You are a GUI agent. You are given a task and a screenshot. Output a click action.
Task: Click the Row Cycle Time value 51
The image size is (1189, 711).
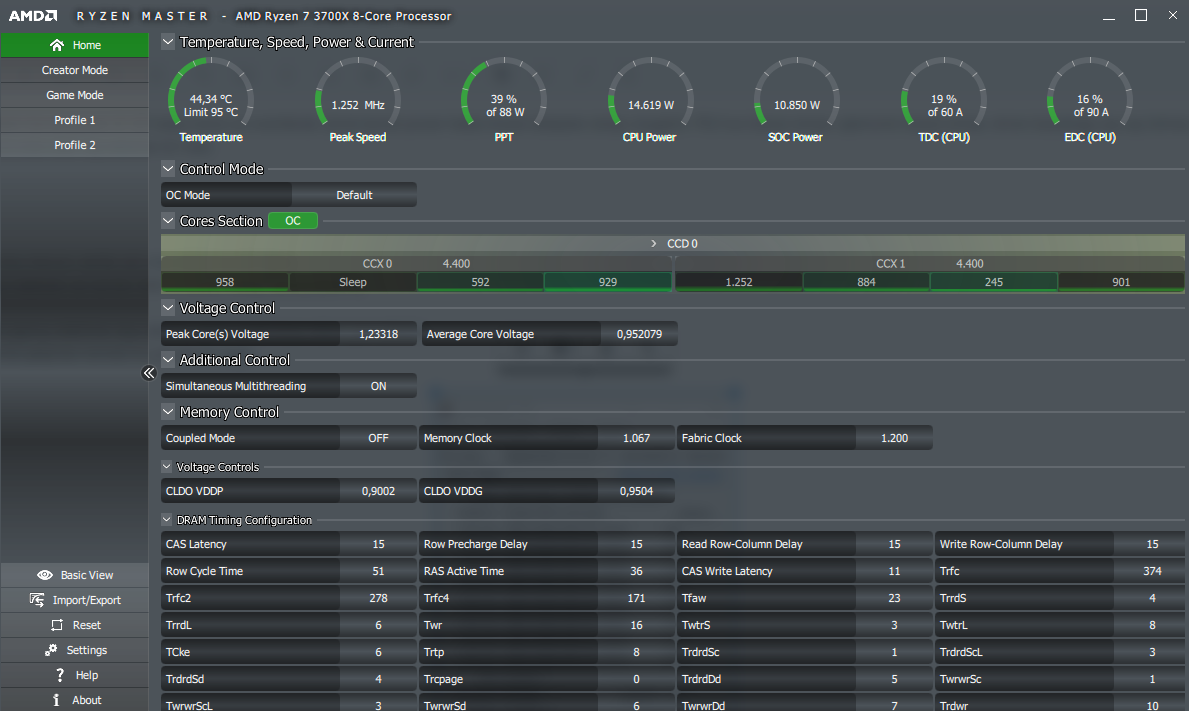(x=378, y=571)
